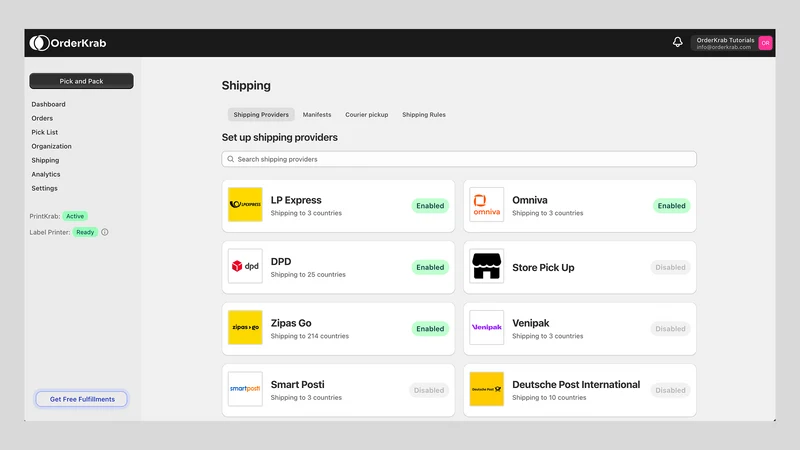Click 'Shipping to 25 countries' text
This screenshot has height=450, width=800.
click(x=308, y=274)
